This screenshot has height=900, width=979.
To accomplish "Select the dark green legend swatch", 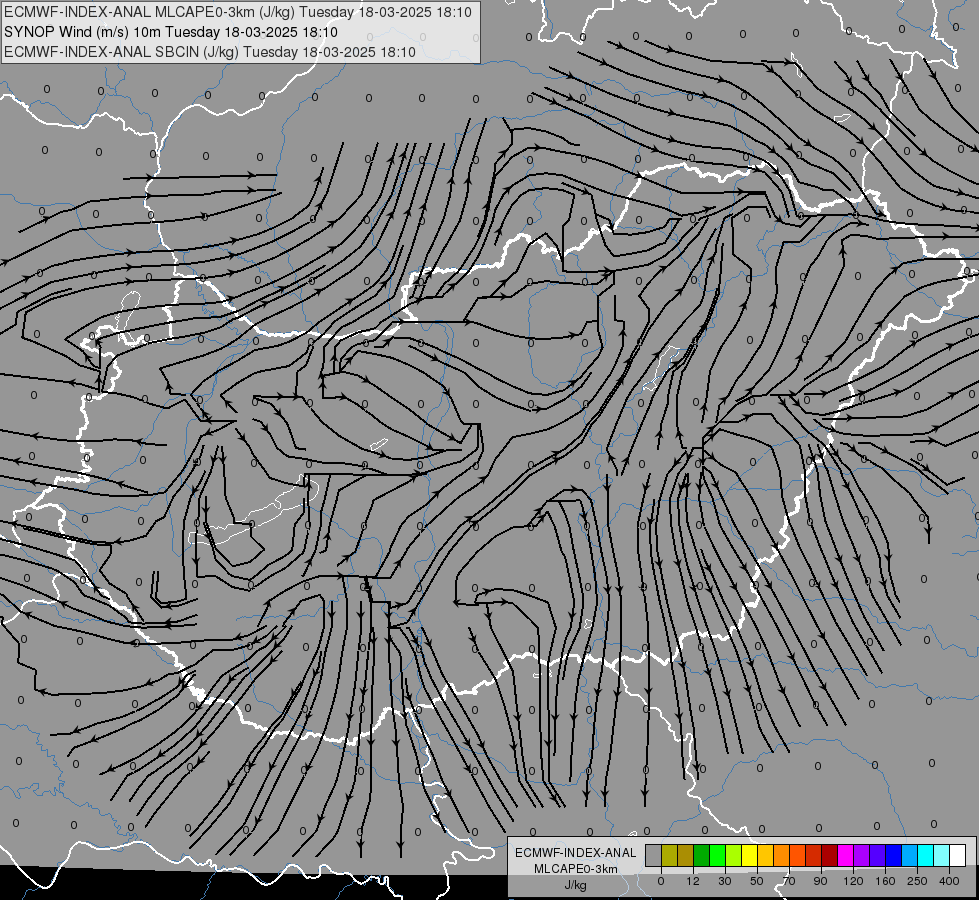I will pyautogui.click(x=702, y=855).
